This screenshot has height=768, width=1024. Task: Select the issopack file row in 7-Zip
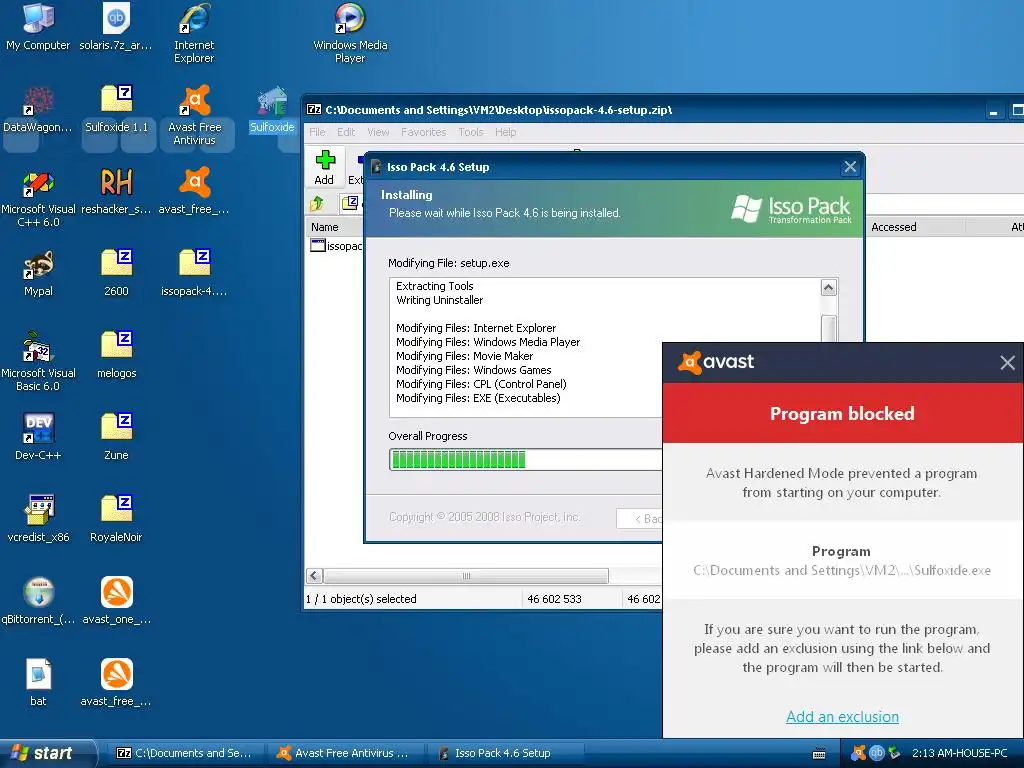pos(336,246)
